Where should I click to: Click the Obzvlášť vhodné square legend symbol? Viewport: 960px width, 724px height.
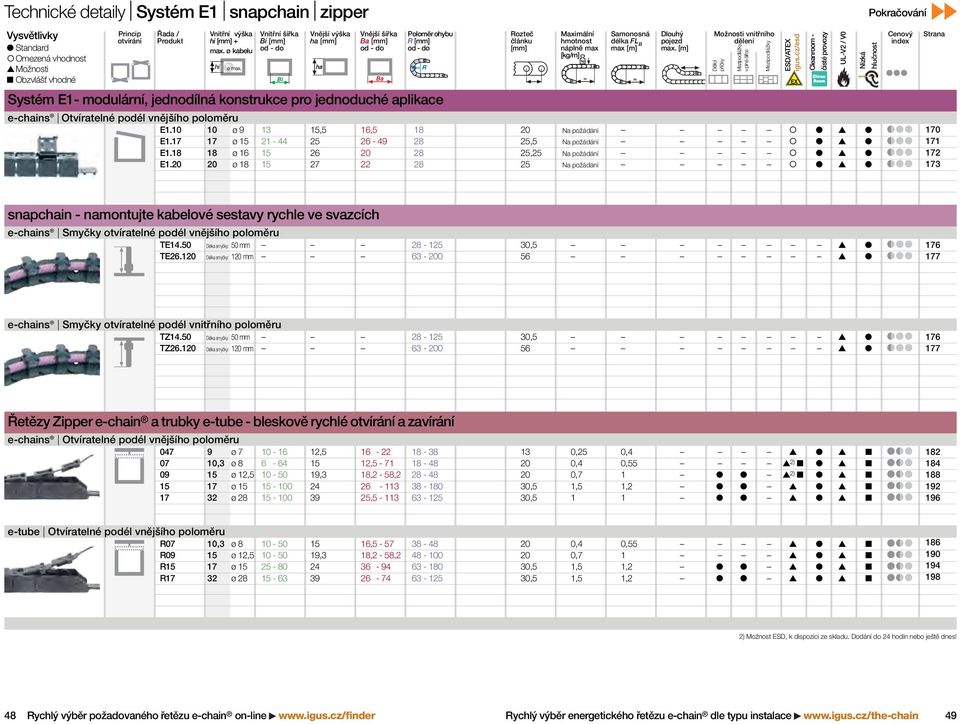point(10,80)
